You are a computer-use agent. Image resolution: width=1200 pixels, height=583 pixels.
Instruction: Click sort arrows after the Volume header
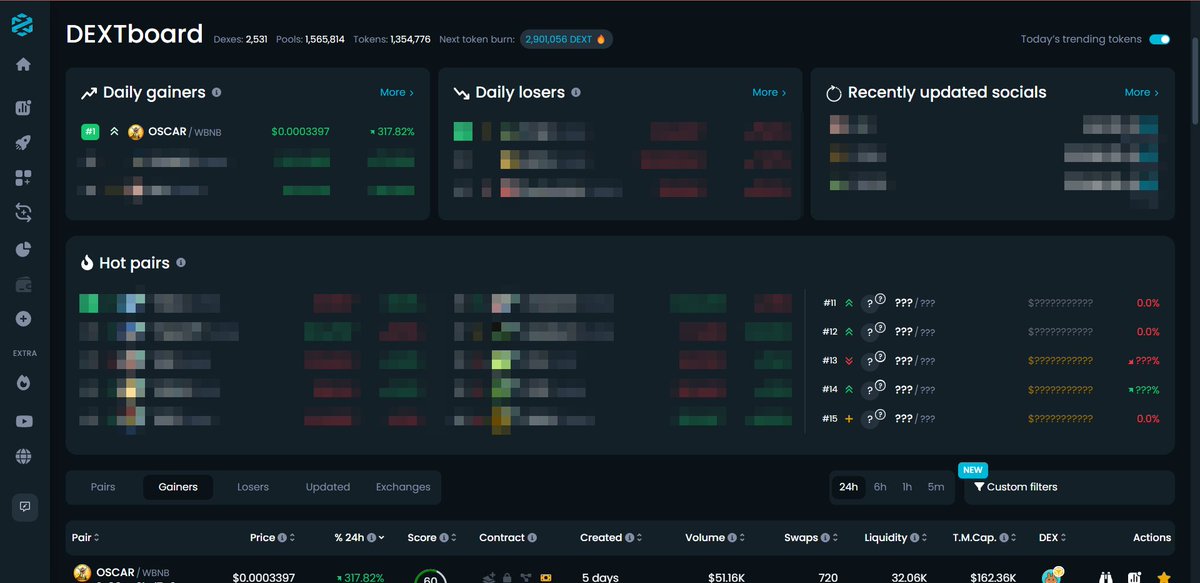(744, 538)
